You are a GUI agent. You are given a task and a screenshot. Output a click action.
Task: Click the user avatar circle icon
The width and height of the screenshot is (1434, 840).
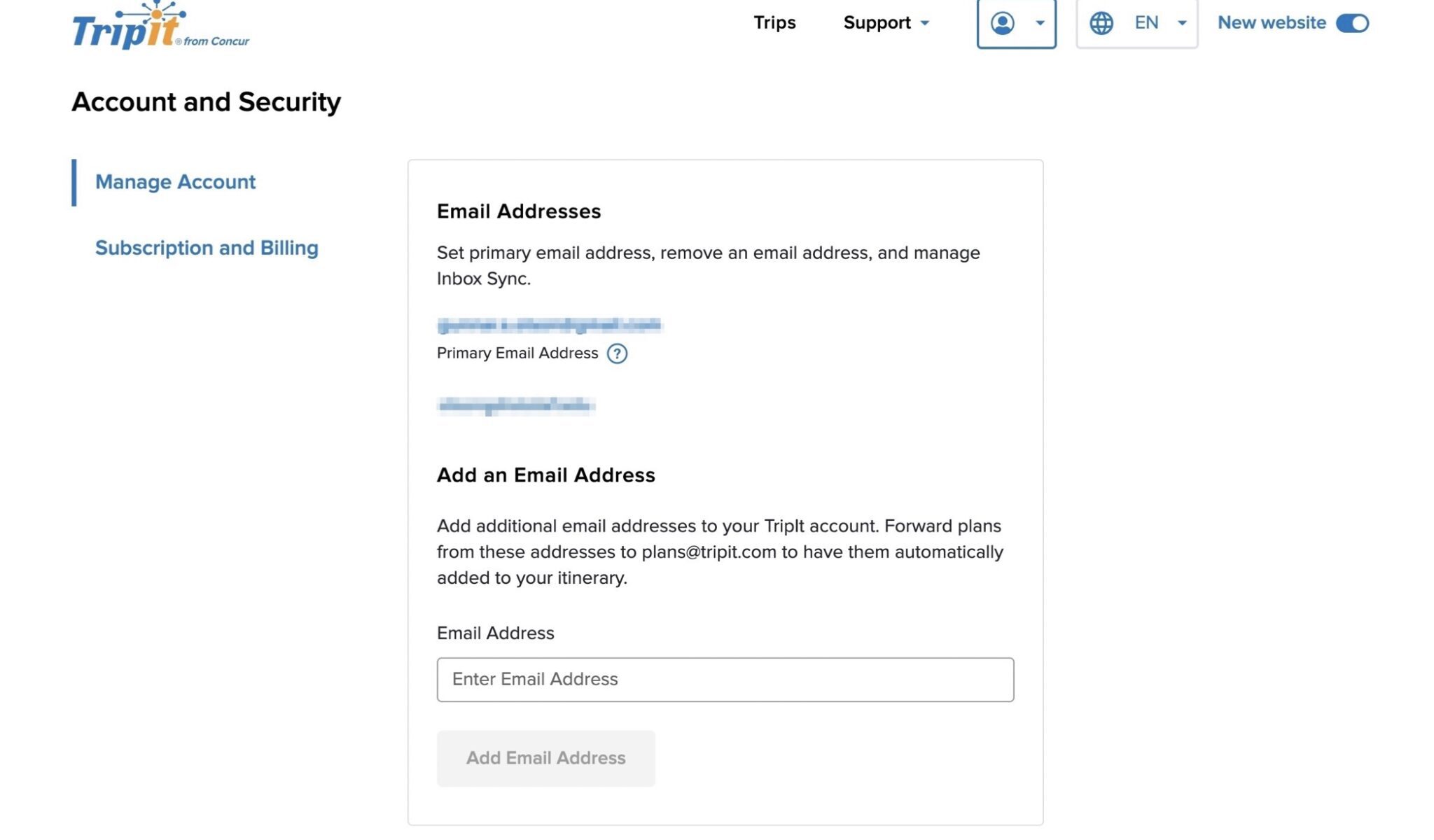1001,22
